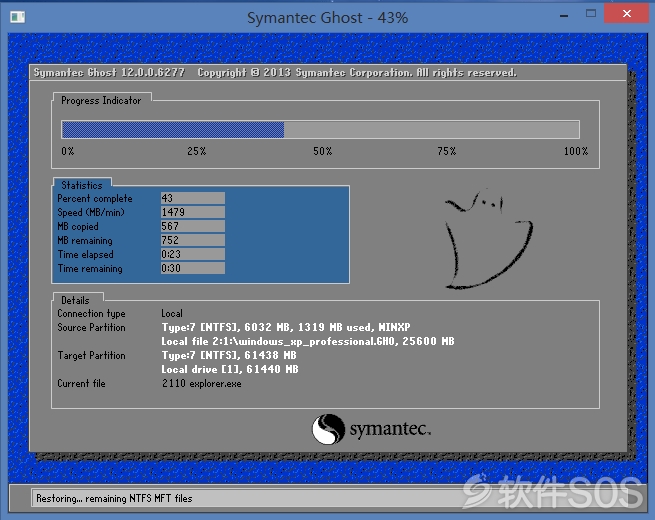Click the 0% progress label
Image resolution: width=655 pixels, height=520 pixels.
68,151
